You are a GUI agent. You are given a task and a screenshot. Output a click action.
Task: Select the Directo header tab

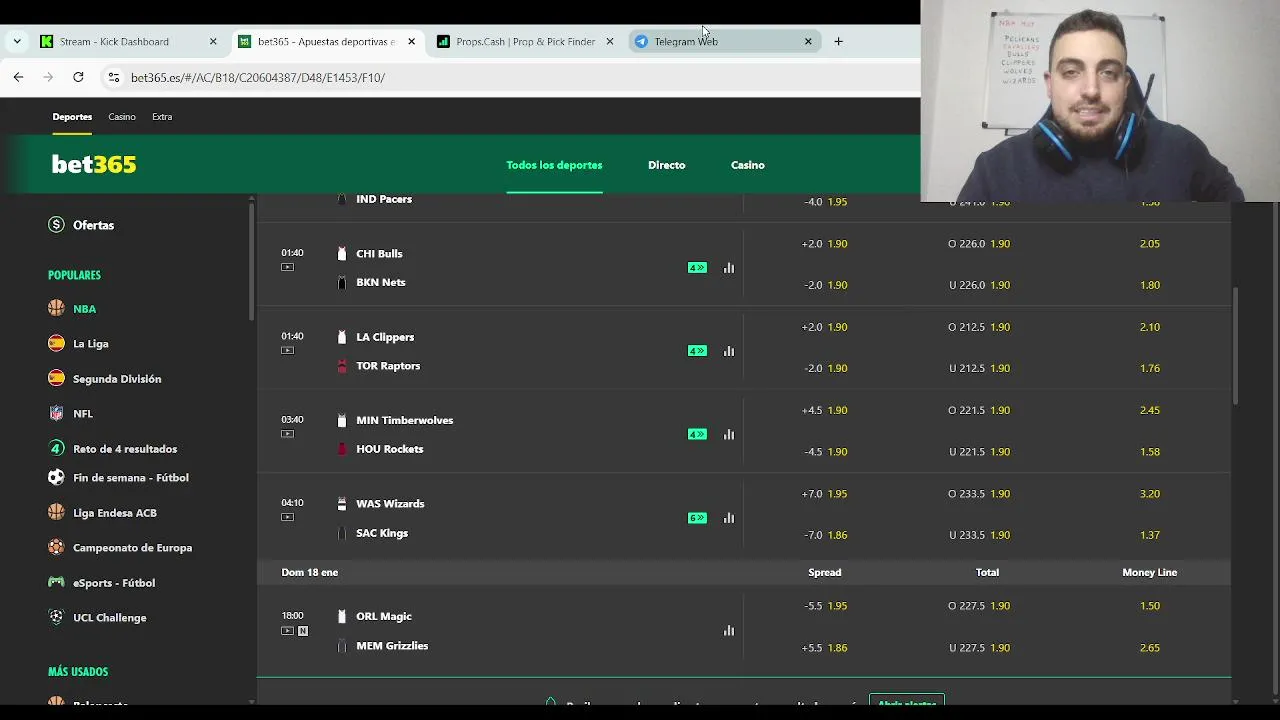click(x=666, y=165)
